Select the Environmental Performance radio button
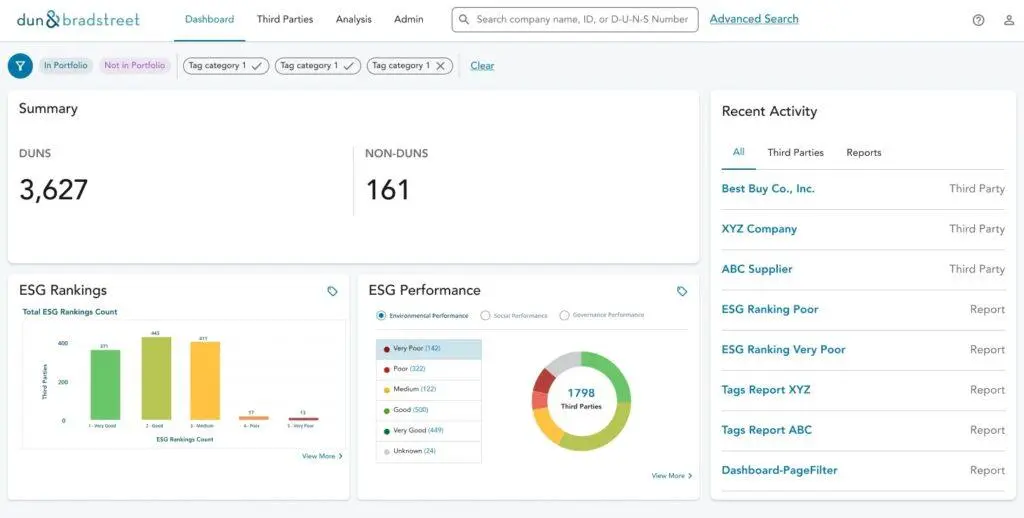This screenshot has height=518, width=1024. (x=381, y=316)
